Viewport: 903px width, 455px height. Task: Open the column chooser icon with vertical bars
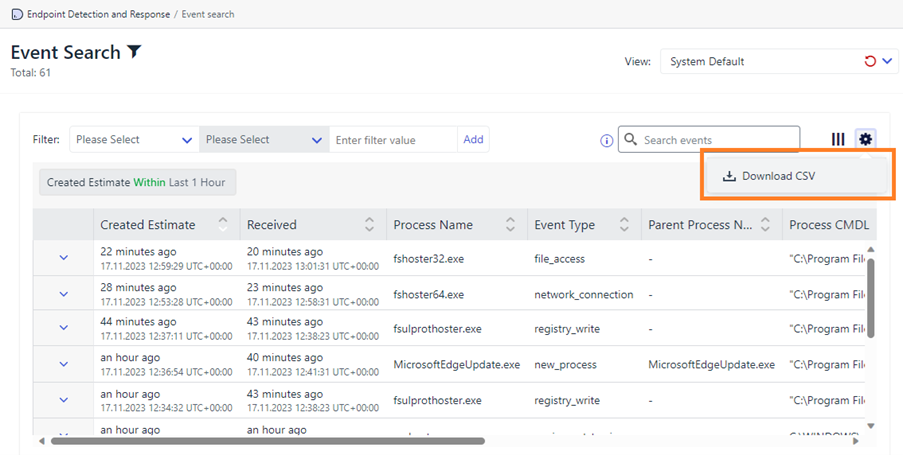coord(838,139)
